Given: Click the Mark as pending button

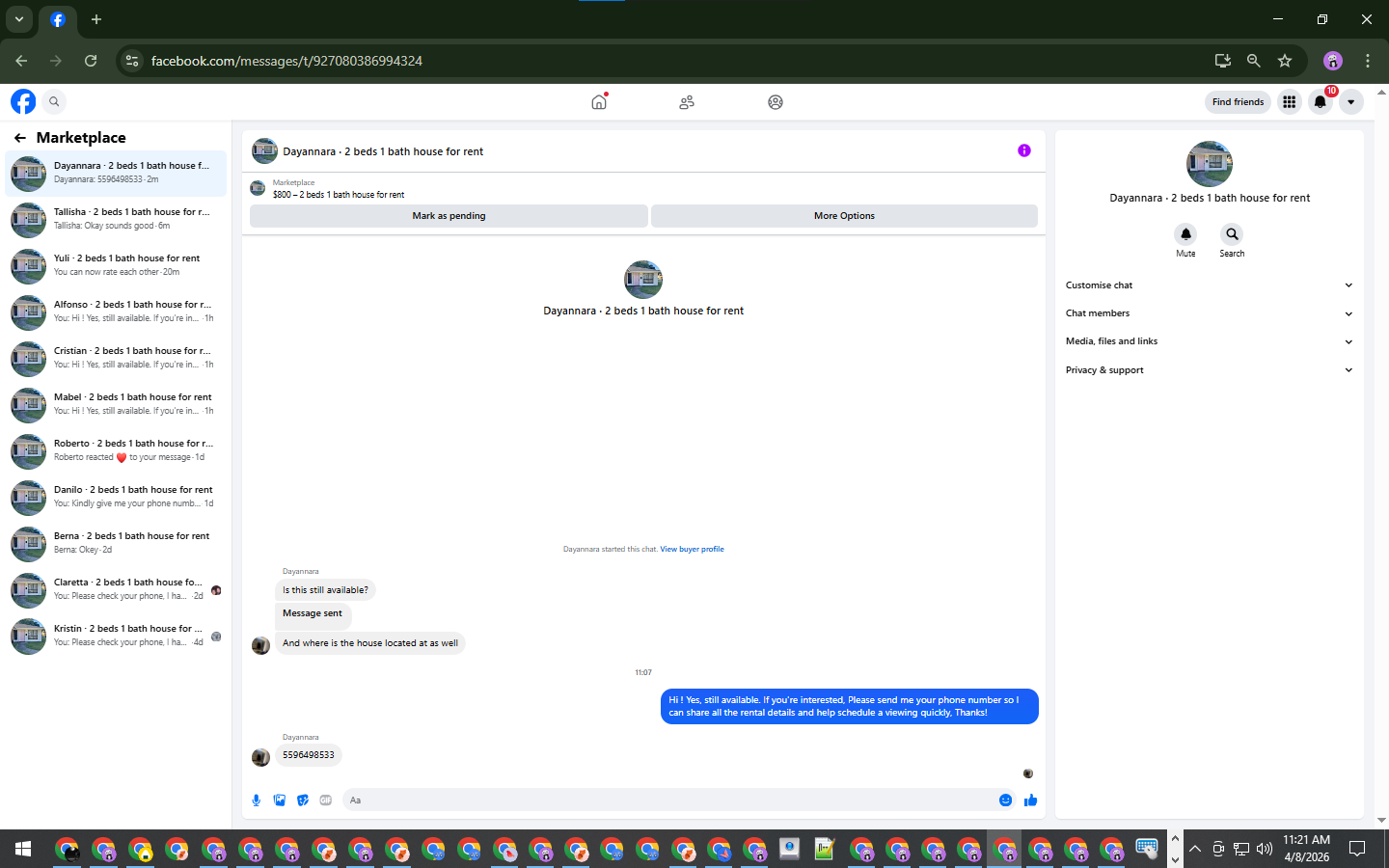Looking at the screenshot, I should point(449,216).
